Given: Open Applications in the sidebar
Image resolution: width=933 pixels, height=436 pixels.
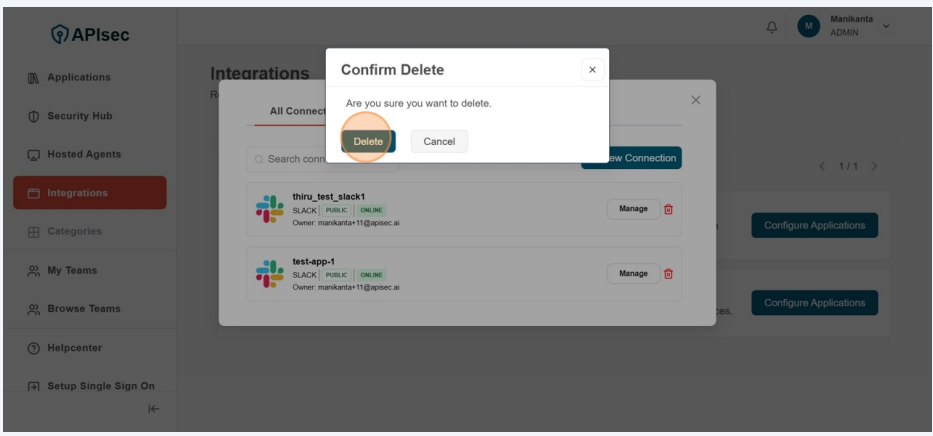Looking at the screenshot, I should tap(79, 78).
